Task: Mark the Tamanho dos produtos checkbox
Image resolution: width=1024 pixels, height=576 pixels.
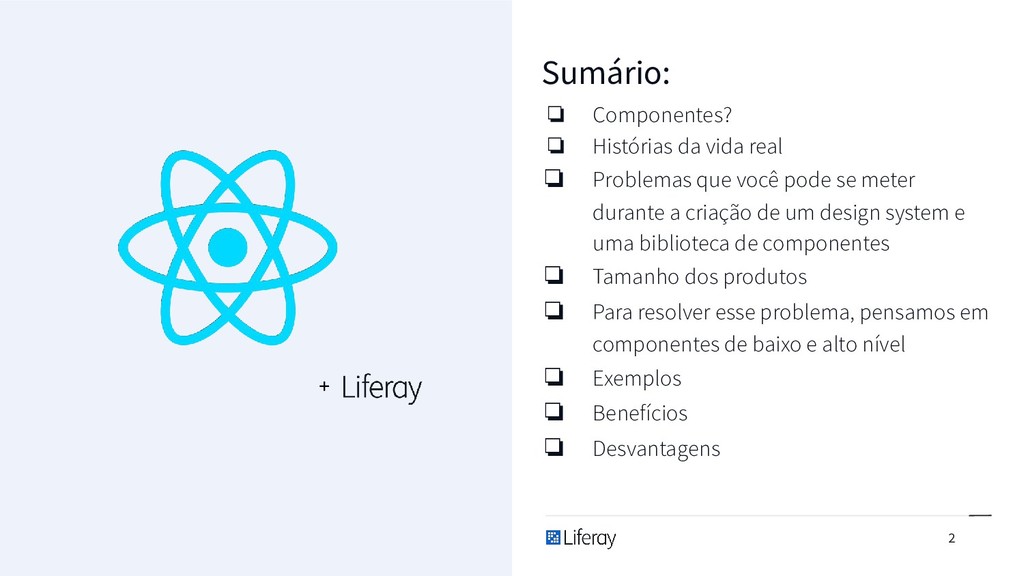Action: tap(554, 275)
